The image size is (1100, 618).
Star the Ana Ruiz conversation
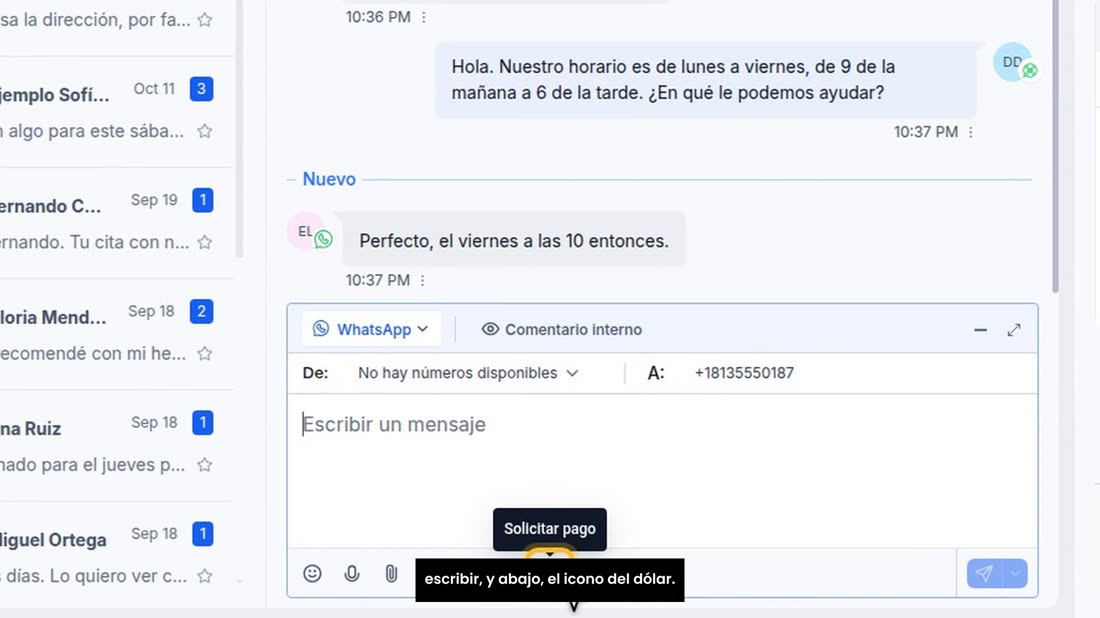click(x=205, y=464)
